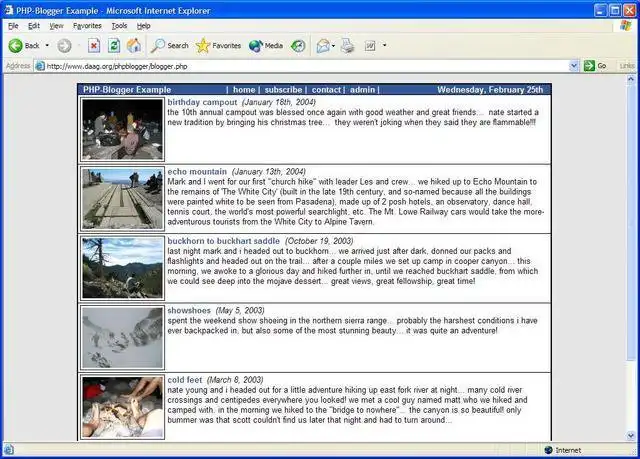Click the green Back arrow button

(x=24, y=46)
